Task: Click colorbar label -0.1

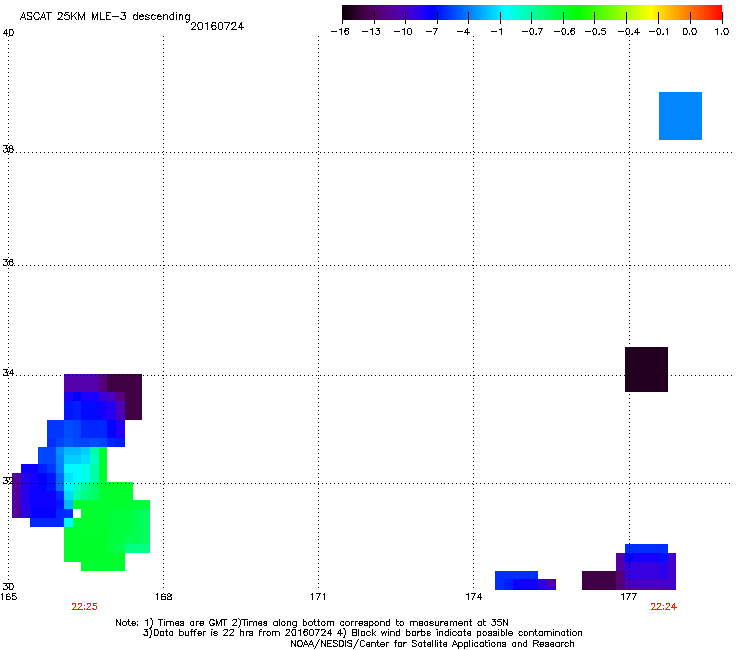Action: tap(659, 32)
